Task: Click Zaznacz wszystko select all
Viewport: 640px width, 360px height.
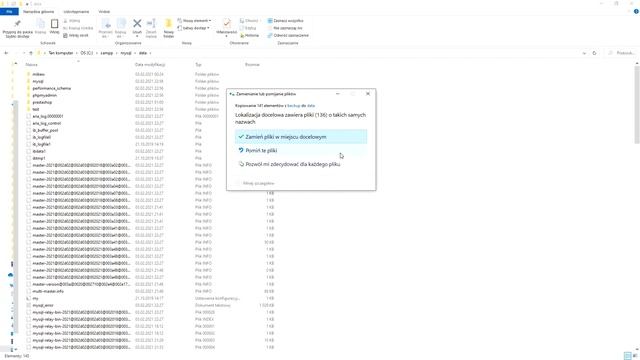Action: tap(285, 21)
